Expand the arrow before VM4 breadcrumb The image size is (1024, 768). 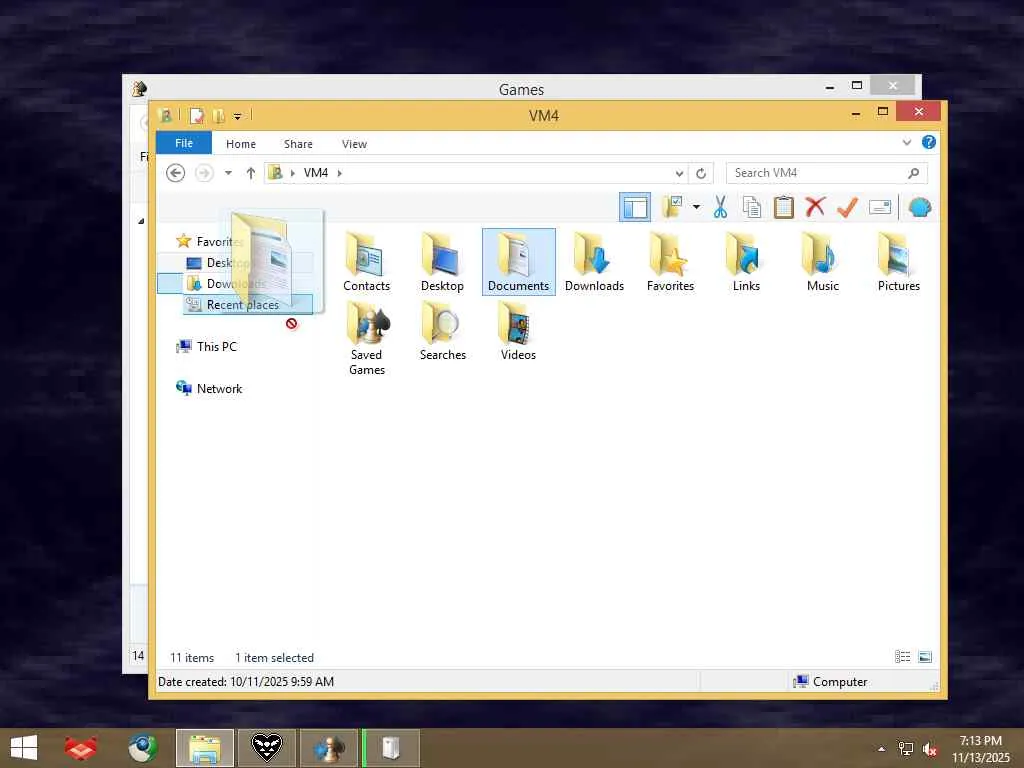tap(293, 173)
